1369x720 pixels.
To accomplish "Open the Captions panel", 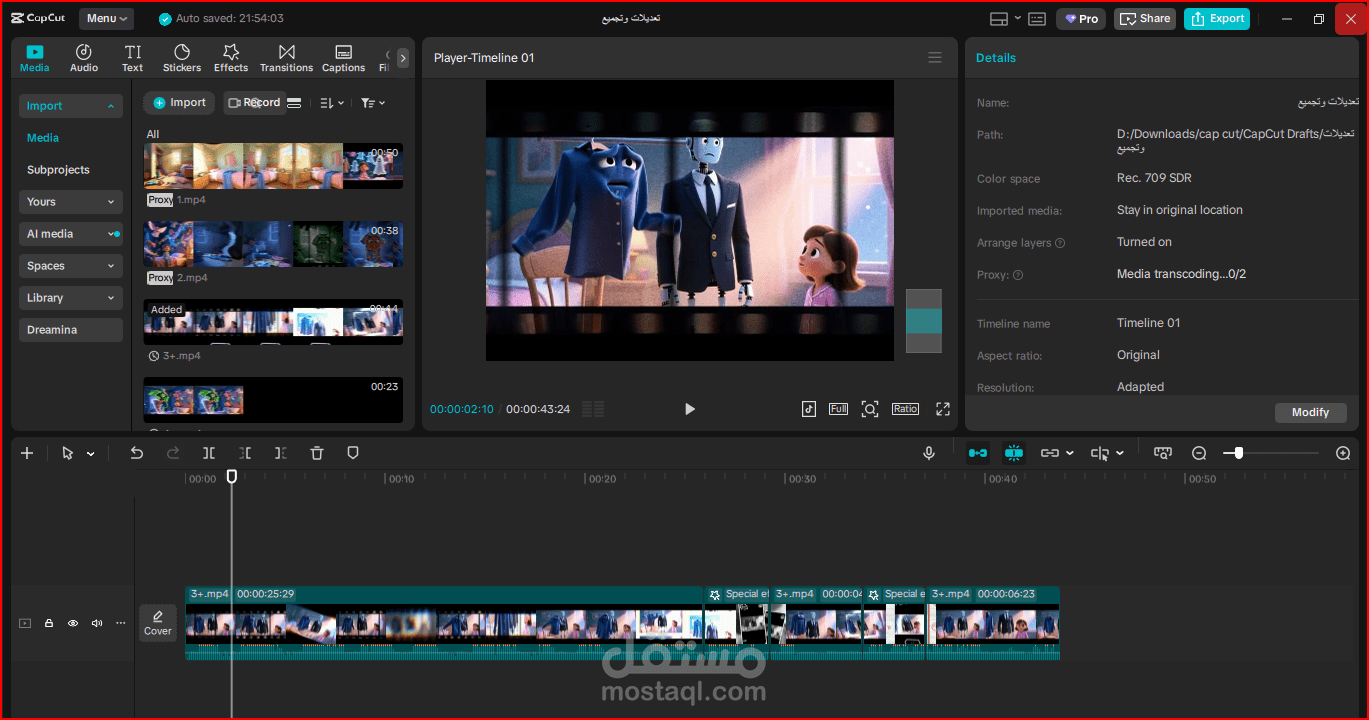I will (x=344, y=58).
